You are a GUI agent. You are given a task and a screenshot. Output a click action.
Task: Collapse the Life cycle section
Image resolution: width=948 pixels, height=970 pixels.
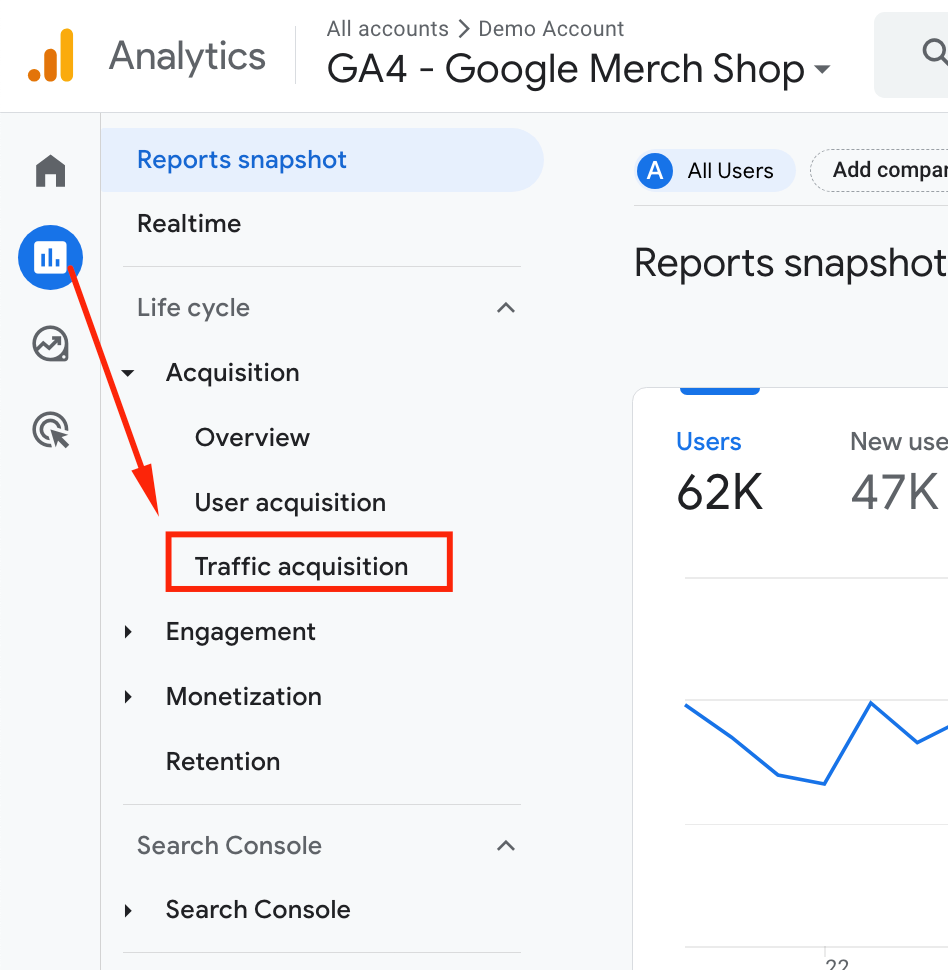[x=506, y=308]
